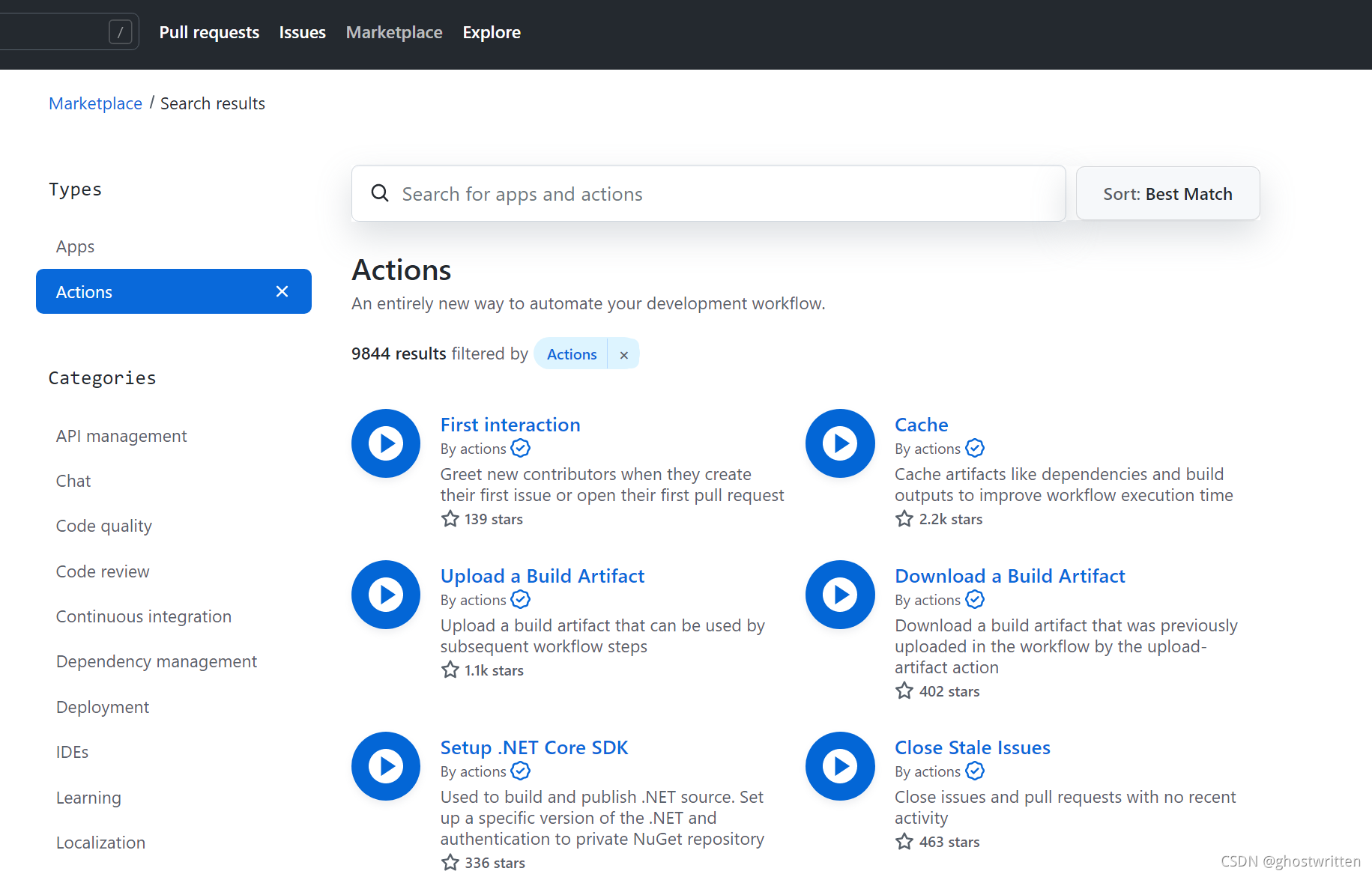
Task: Open Close Stale Issues action
Action: tap(973, 747)
